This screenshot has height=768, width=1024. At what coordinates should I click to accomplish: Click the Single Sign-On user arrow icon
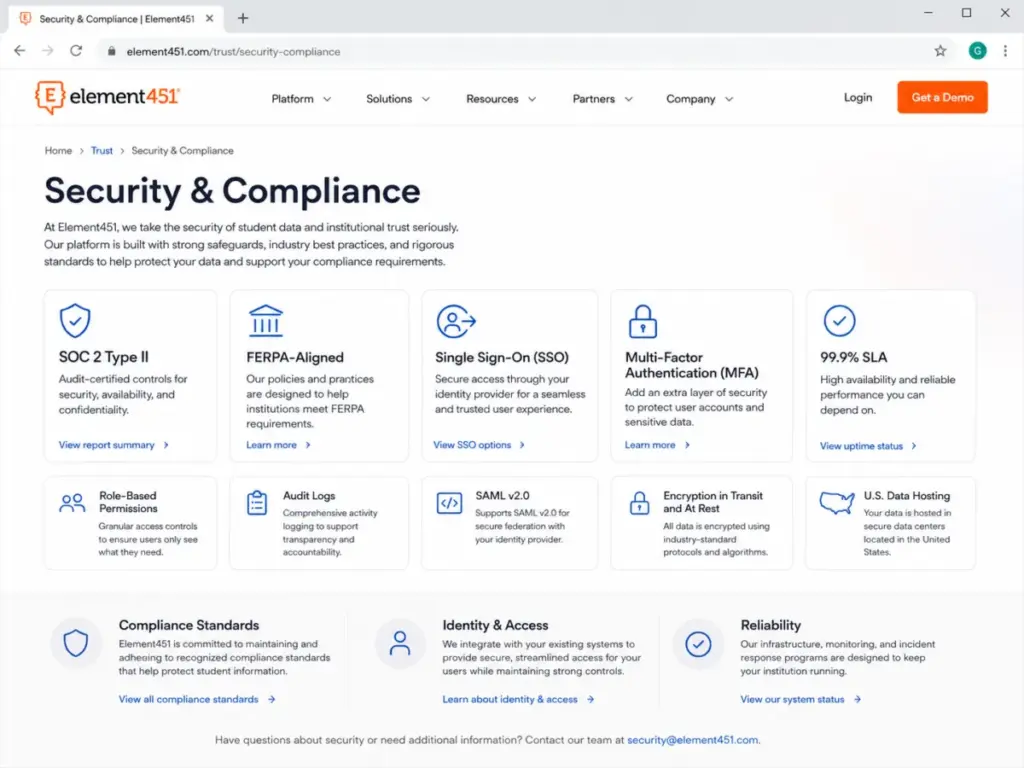click(456, 321)
